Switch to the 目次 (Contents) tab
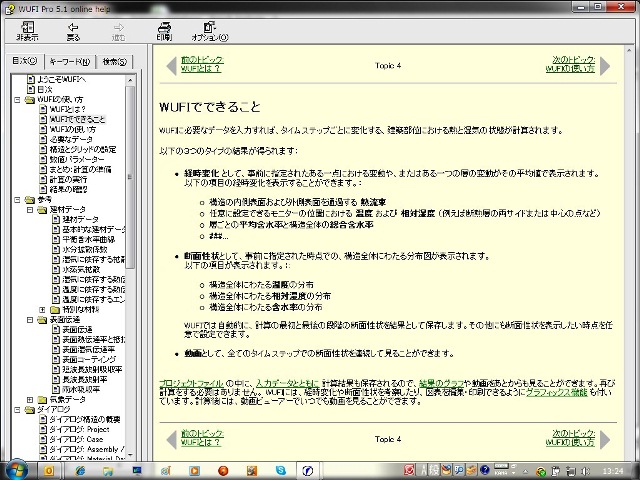Image resolution: width=640 pixels, height=480 pixels. click(x=24, y=61)
